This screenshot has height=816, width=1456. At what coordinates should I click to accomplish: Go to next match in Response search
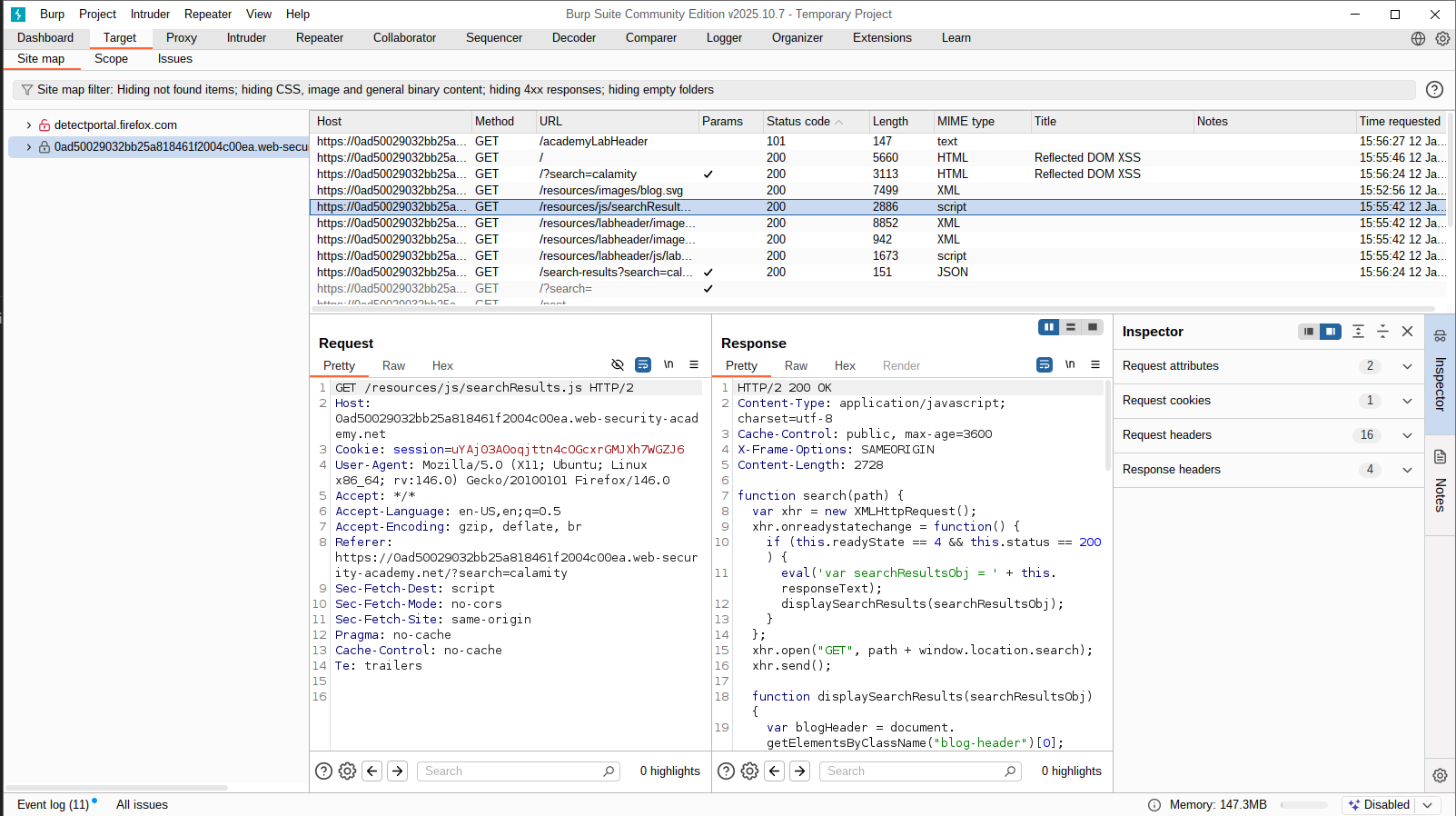(800, 771)
